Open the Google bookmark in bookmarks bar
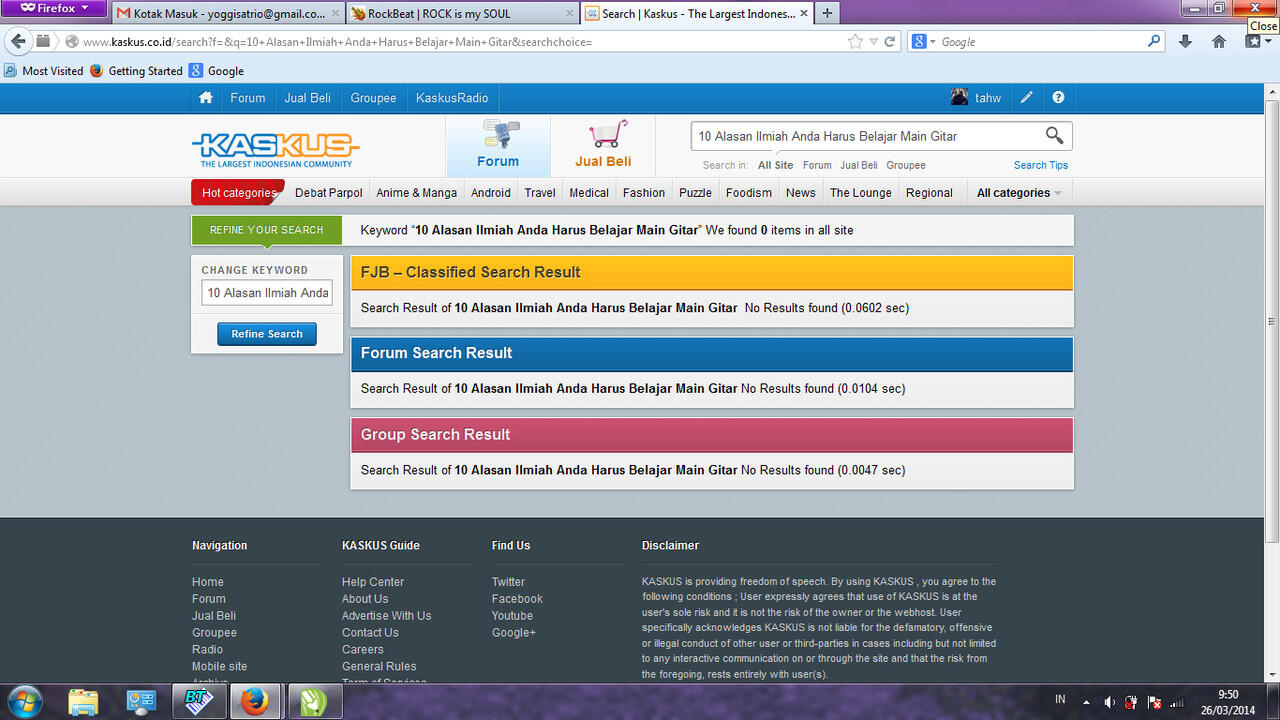 (x=216, y=71)
